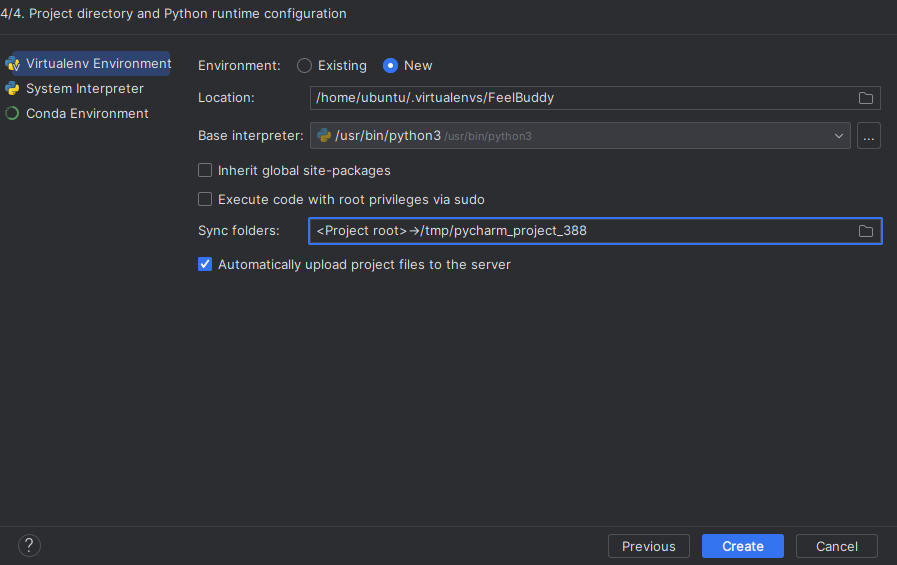Select the Existing environment radio button

pos(304,66)
